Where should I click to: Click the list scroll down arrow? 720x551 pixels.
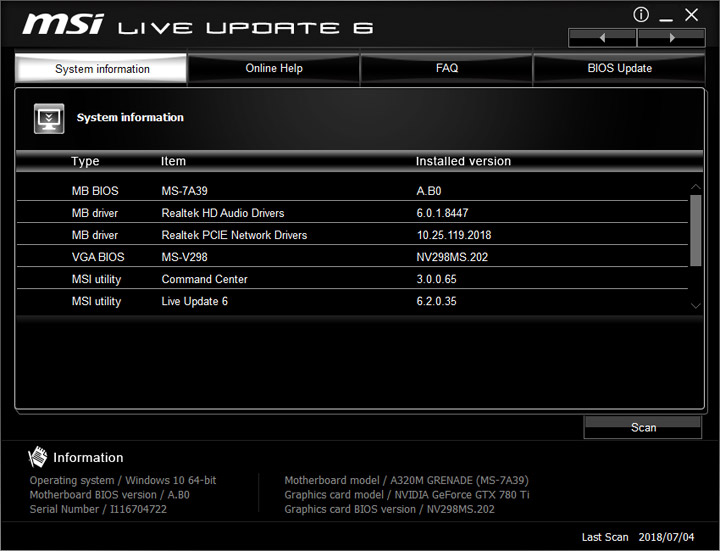tap(696, 305)
